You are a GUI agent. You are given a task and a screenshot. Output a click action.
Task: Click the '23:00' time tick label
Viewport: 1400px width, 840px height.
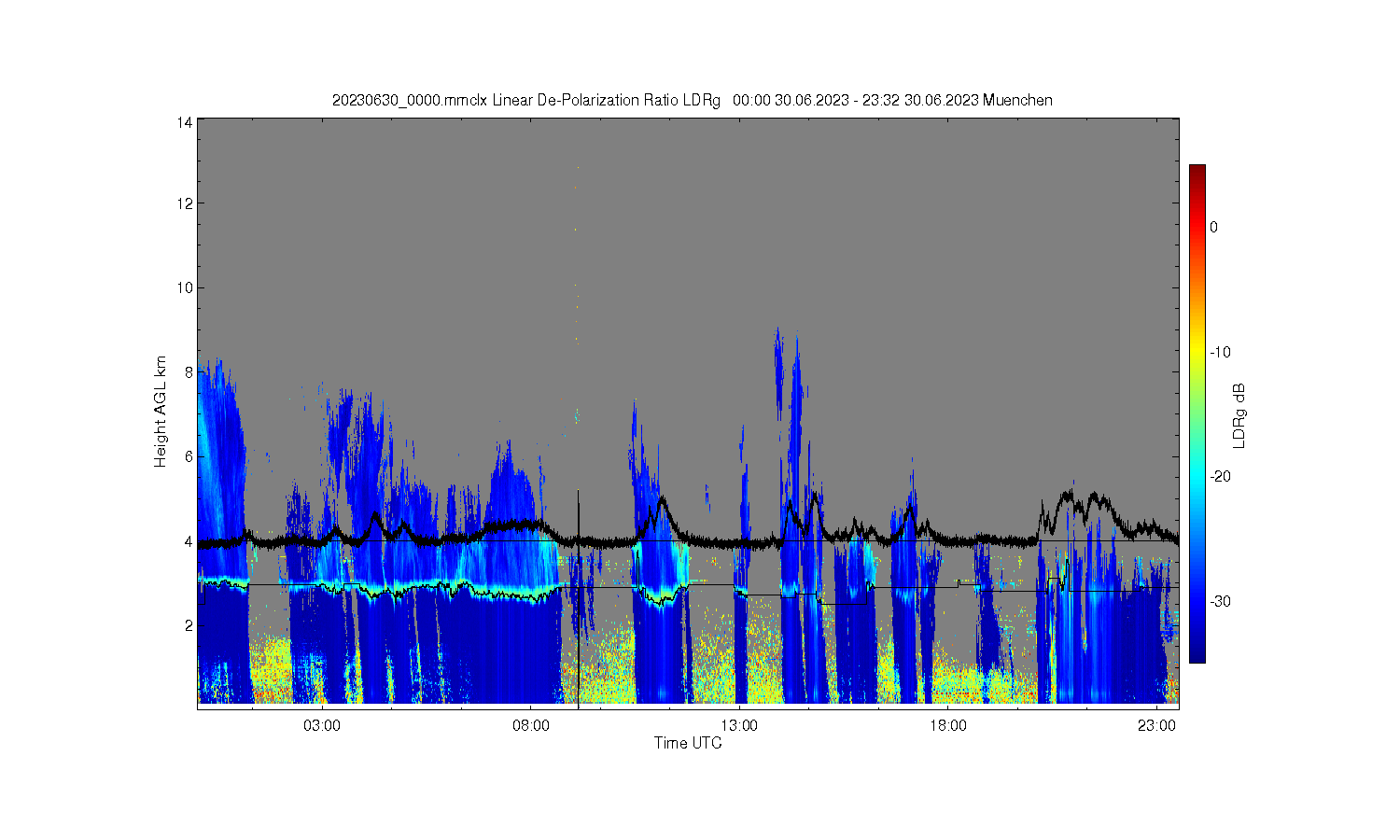pos(1156,725)
